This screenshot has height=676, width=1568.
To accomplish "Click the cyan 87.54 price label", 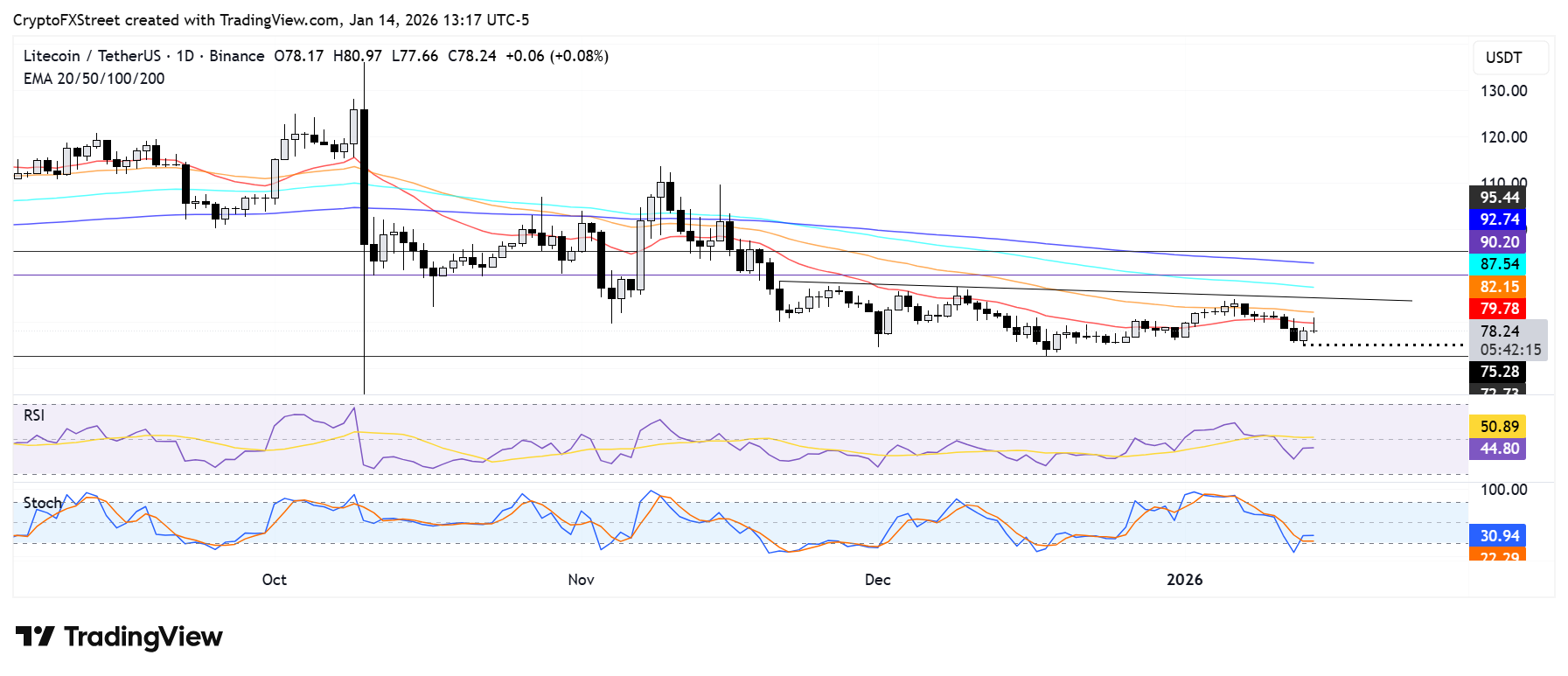I will (x=1499, y=264).
